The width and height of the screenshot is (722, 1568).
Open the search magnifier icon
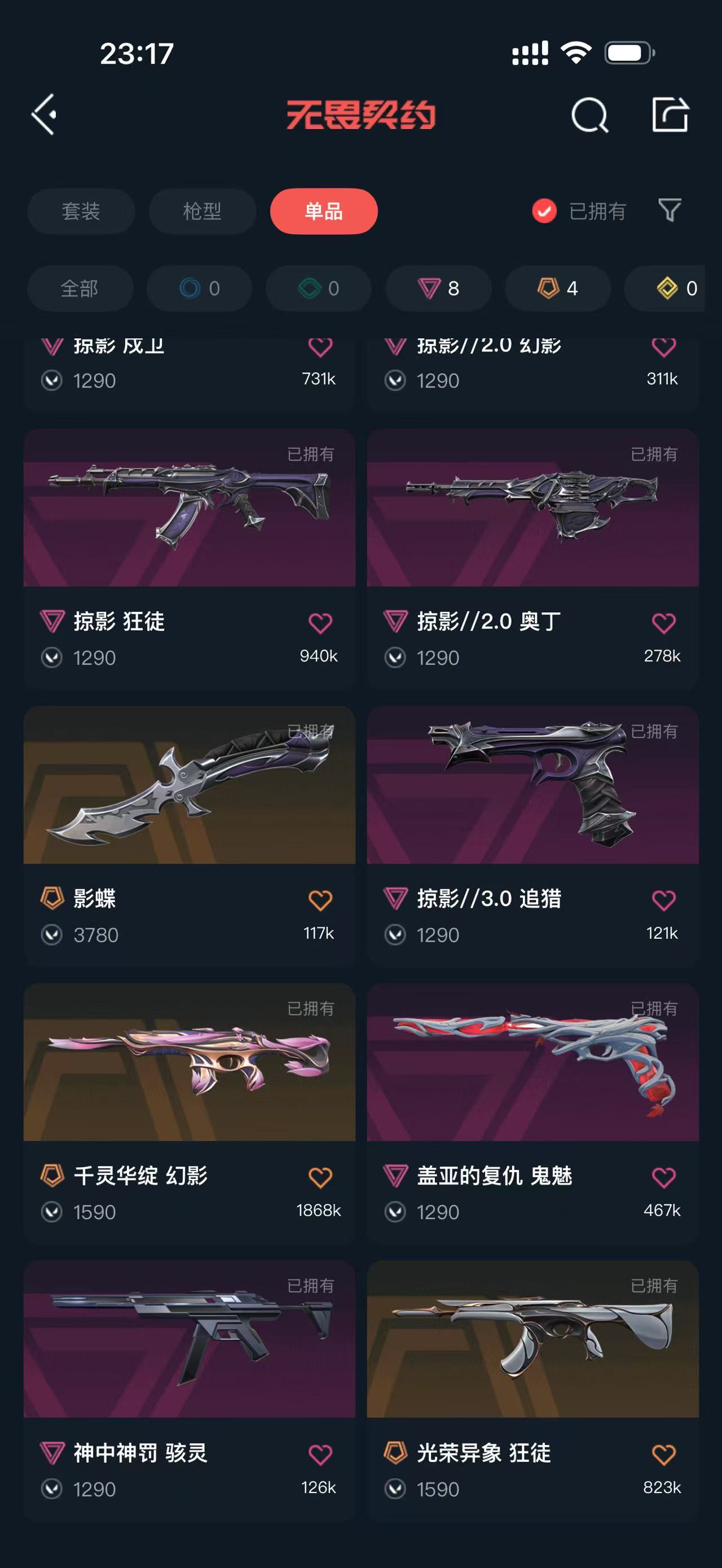click(x=589, y=114)
